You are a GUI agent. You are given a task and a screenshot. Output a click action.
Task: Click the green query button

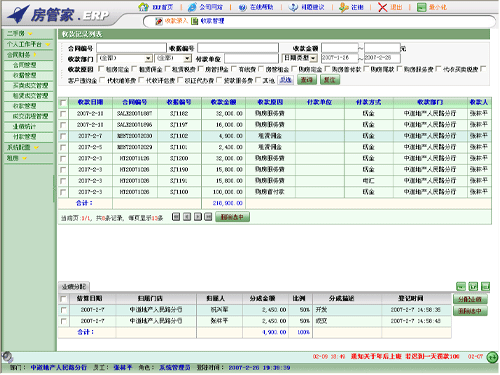pyautogui.click(x=307, y=80)
